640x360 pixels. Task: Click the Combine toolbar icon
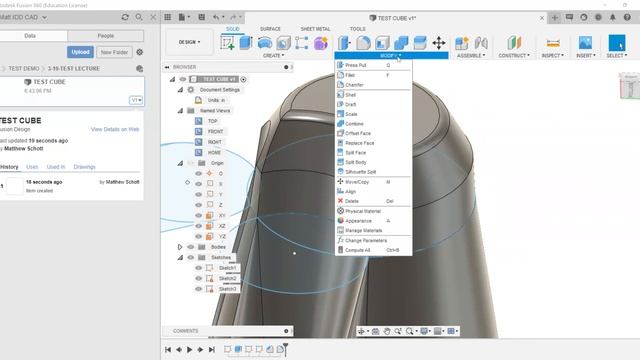pos(401,43)
